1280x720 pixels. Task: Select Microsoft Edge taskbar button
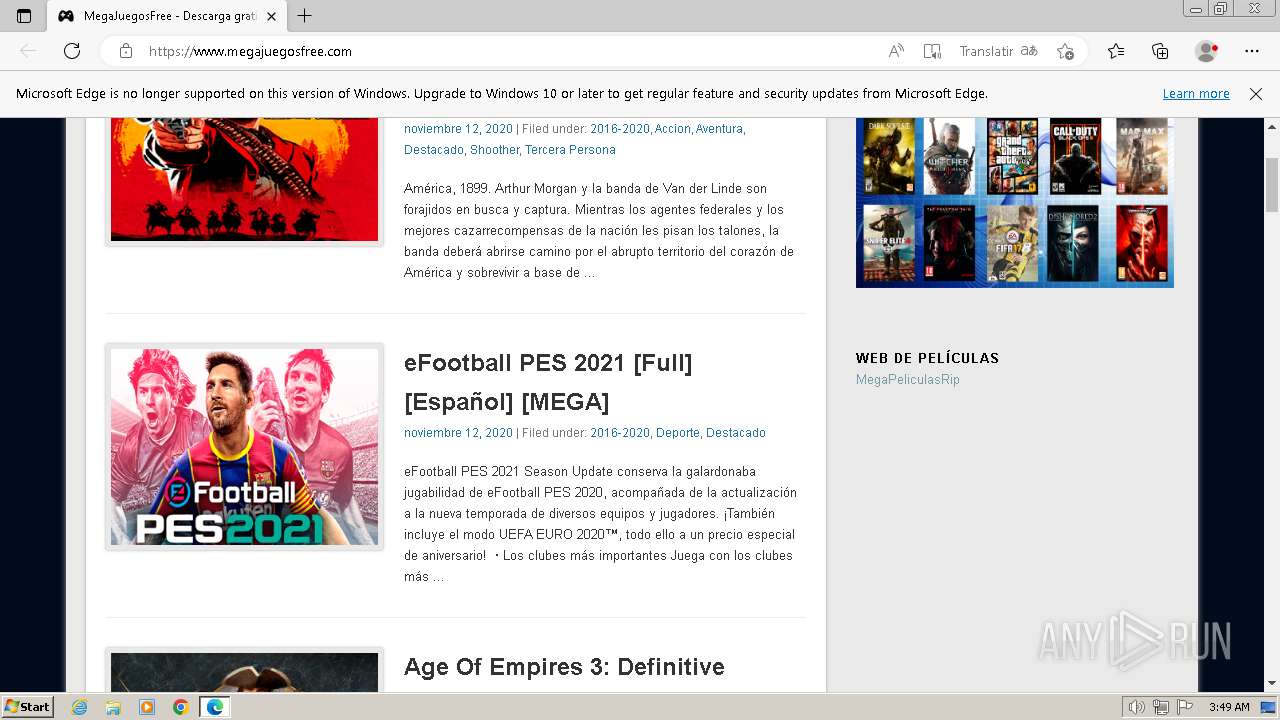pyautogui.click(x=215, y=707)
